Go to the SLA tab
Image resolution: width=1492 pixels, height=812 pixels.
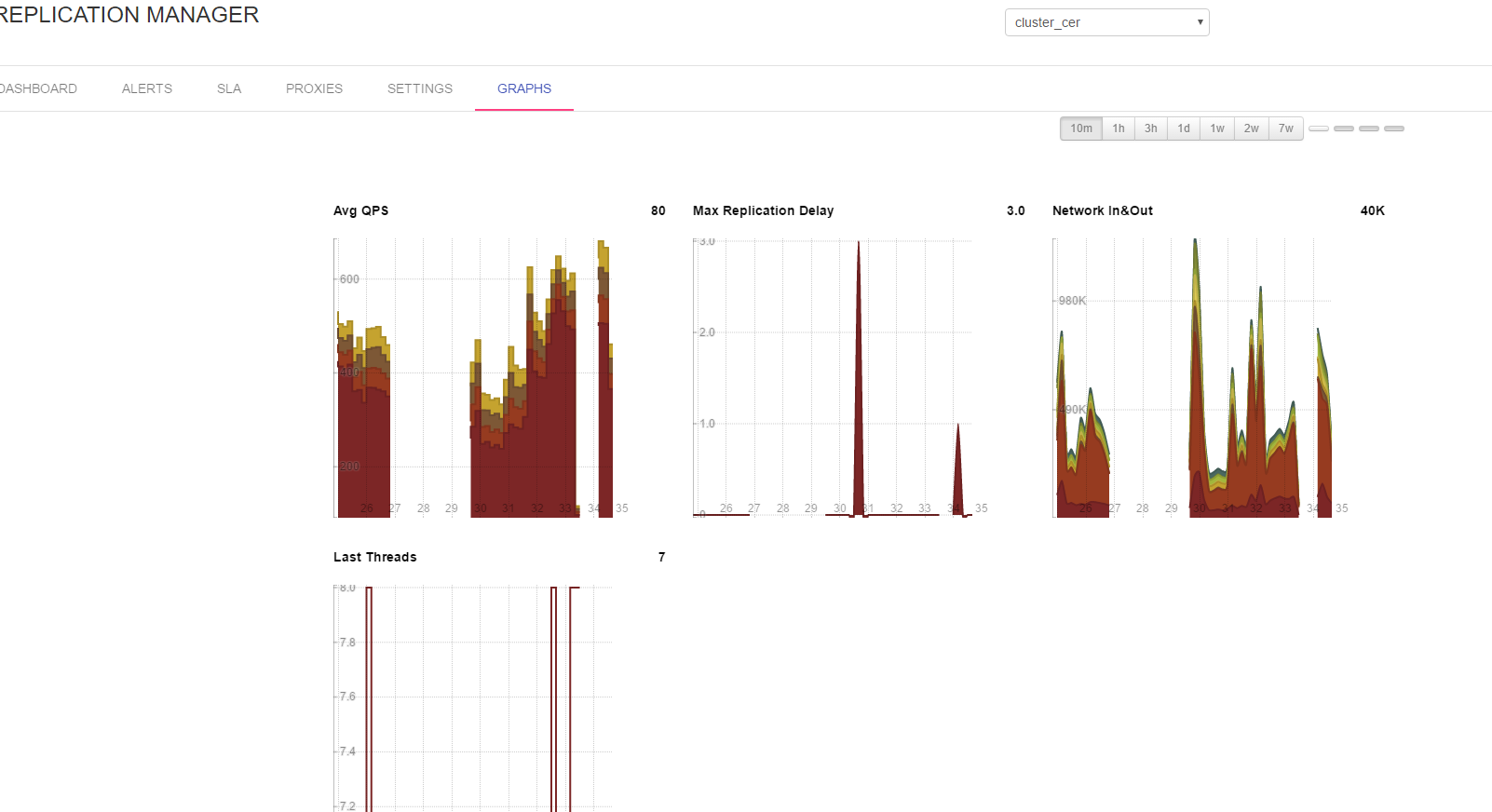229,88
